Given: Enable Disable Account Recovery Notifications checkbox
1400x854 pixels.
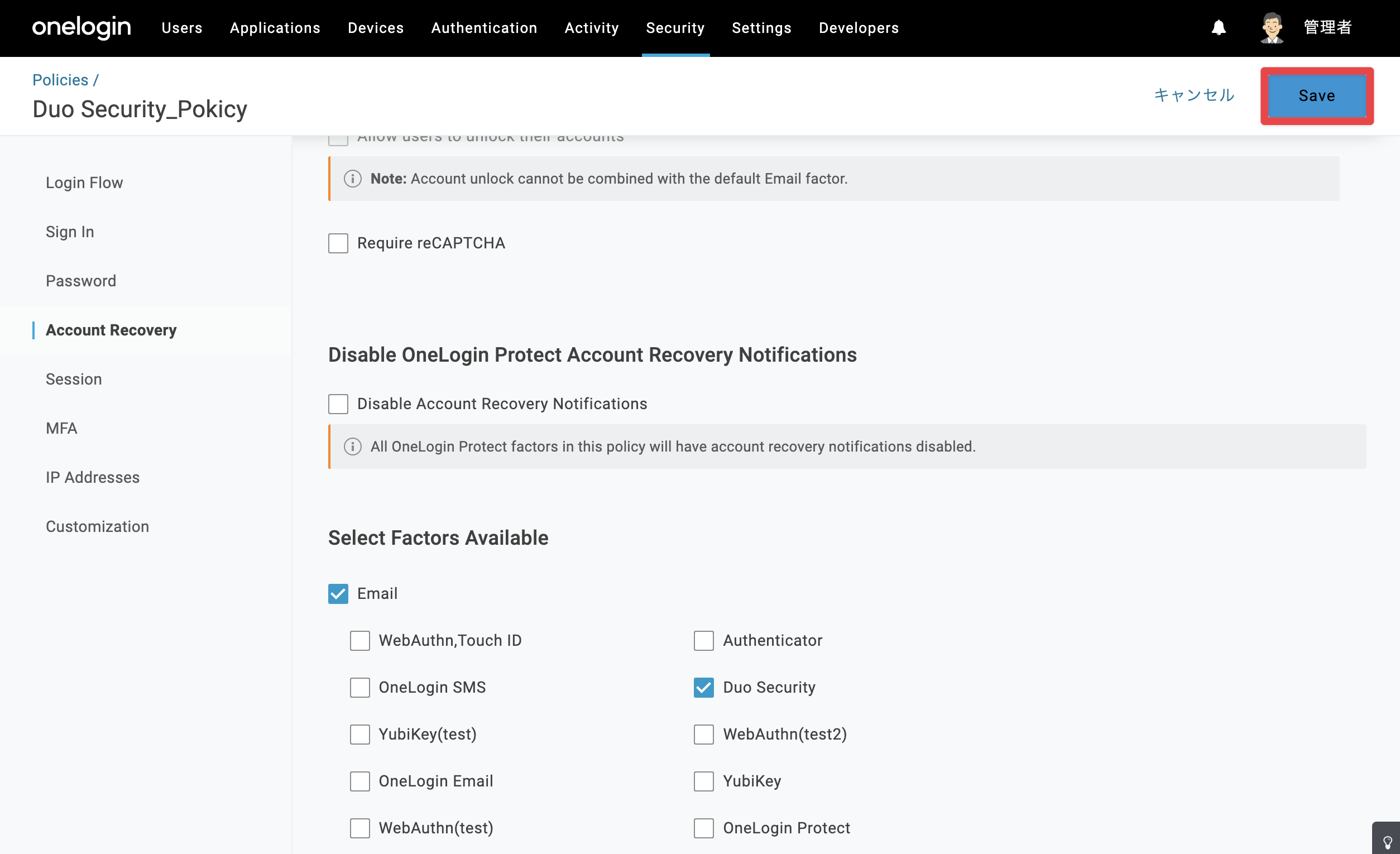Looking at the screenshot, I should pyautogui.click(x=338, y=404).
